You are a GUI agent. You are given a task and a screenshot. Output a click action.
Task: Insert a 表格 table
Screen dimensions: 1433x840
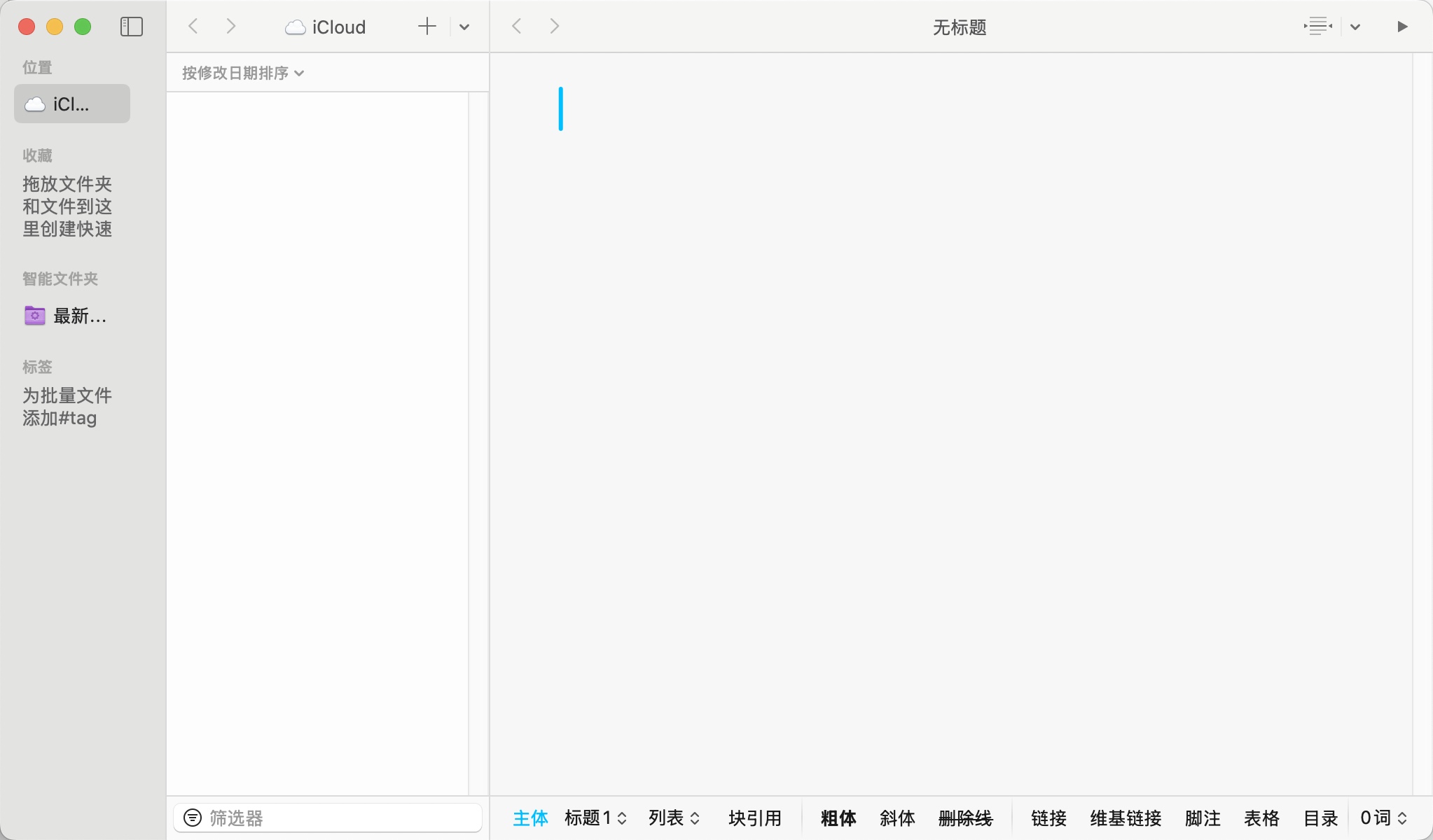1261,818
